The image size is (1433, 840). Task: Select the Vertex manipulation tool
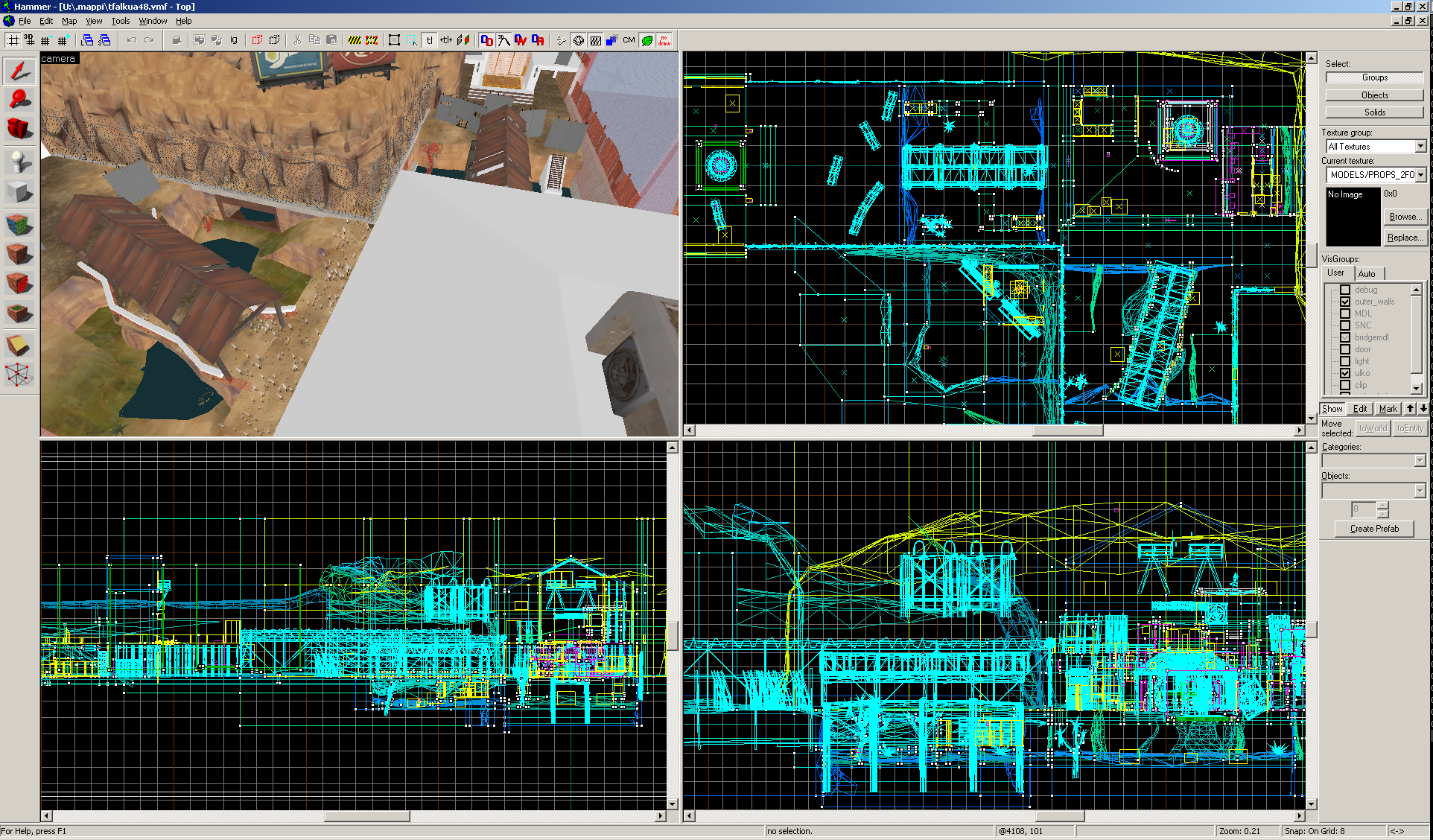(x=19, y=375)
